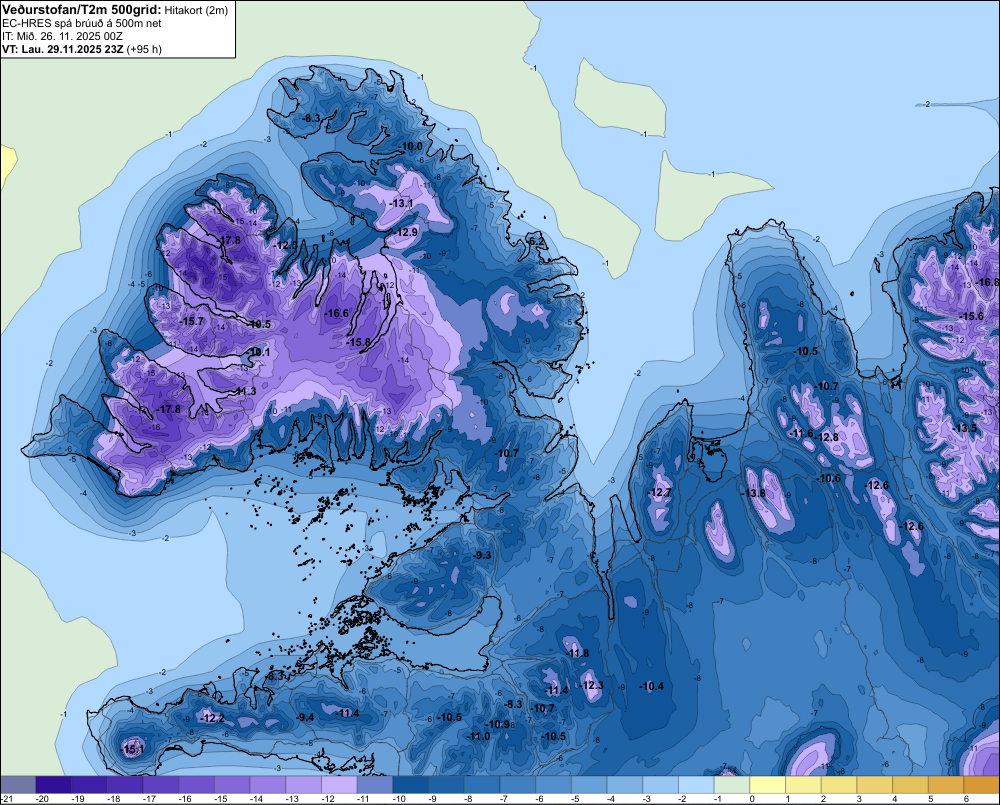This screenshot has width=1000, height=805.
Task: Click the grayish legend swatch above the -21 label
Action: tap(18, 785)
